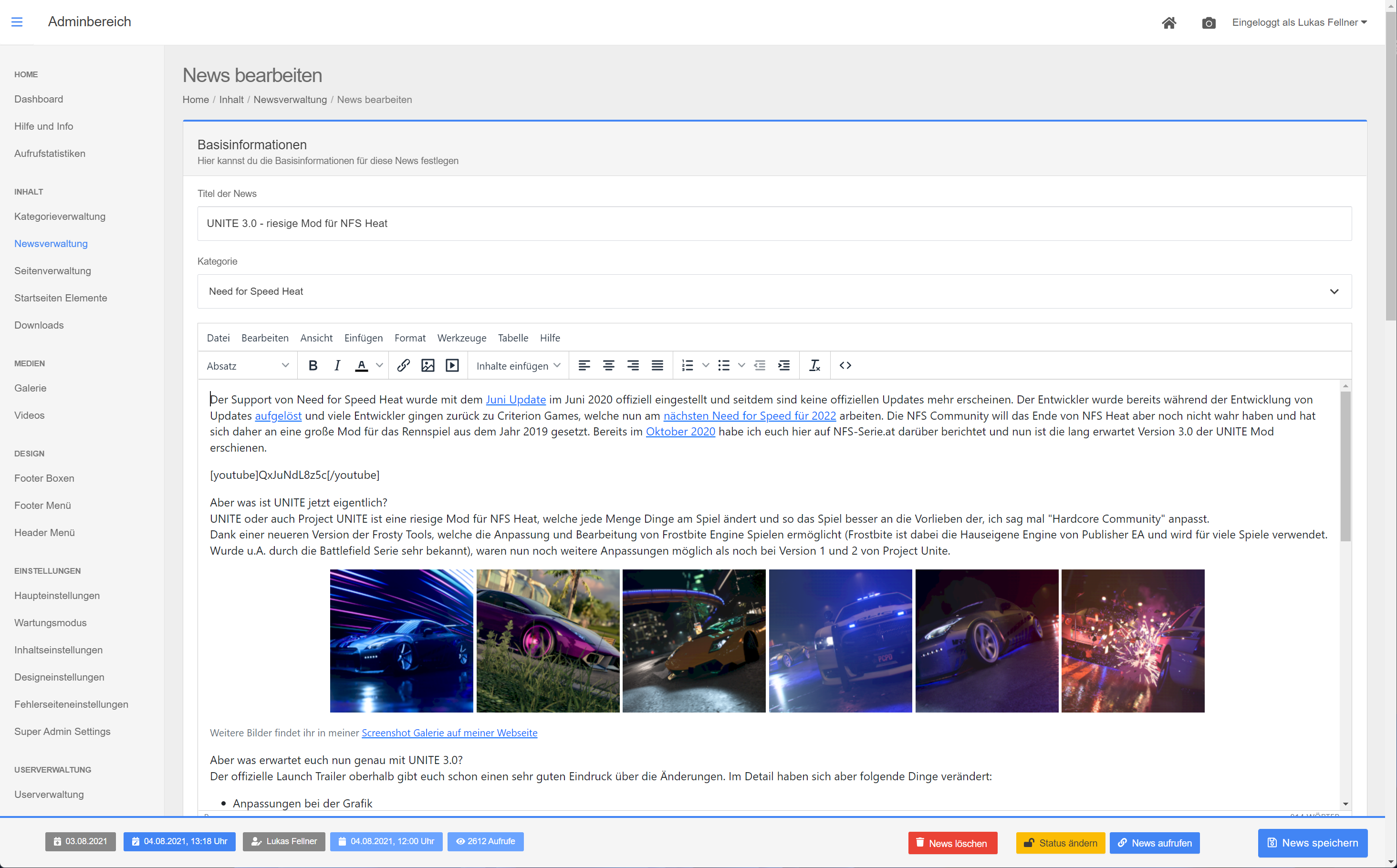This screenshot has width=1397, height=868.
Task: Clear text formatting
Action: point(815,366)
